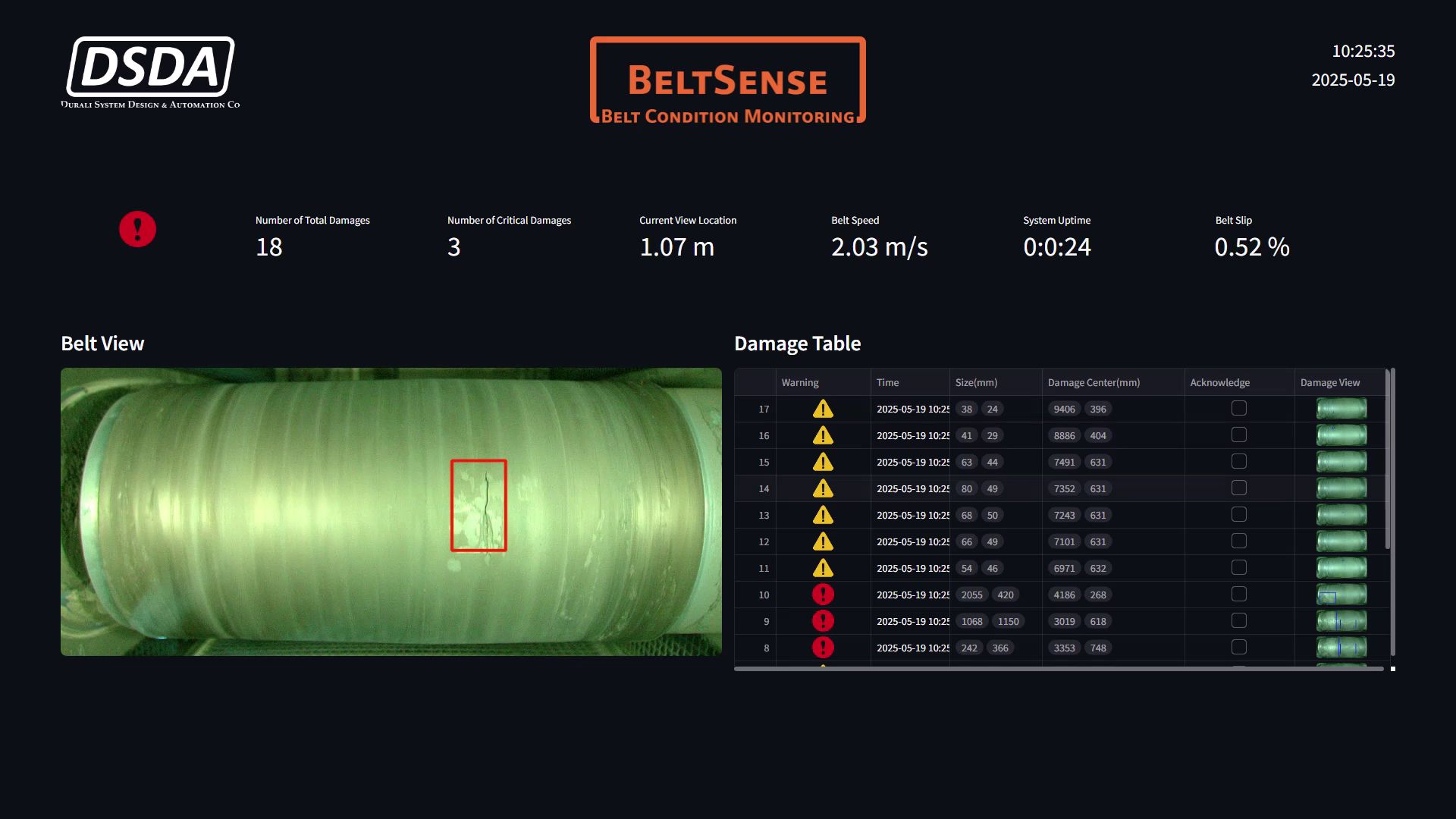Acknowledge damage row 10 checkbox
Image resolution: width=1456 pixels, height=819 pixels.
[x=1239, y=595]
